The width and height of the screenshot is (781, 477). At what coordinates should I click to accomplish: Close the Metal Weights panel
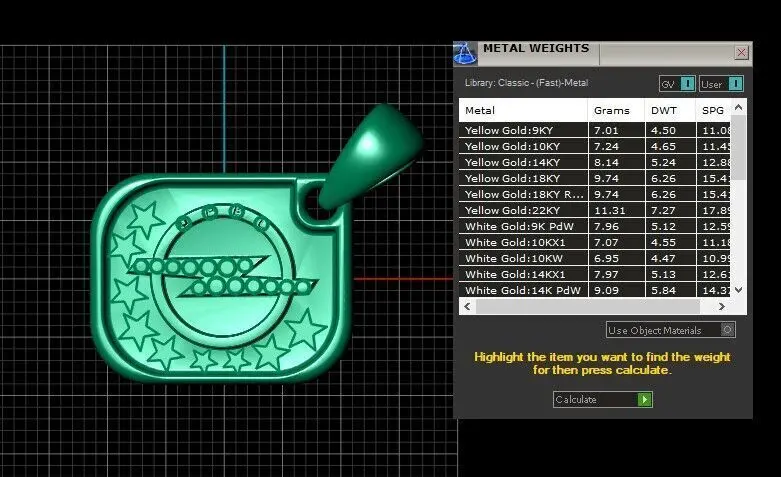click(x=741, y=52)
